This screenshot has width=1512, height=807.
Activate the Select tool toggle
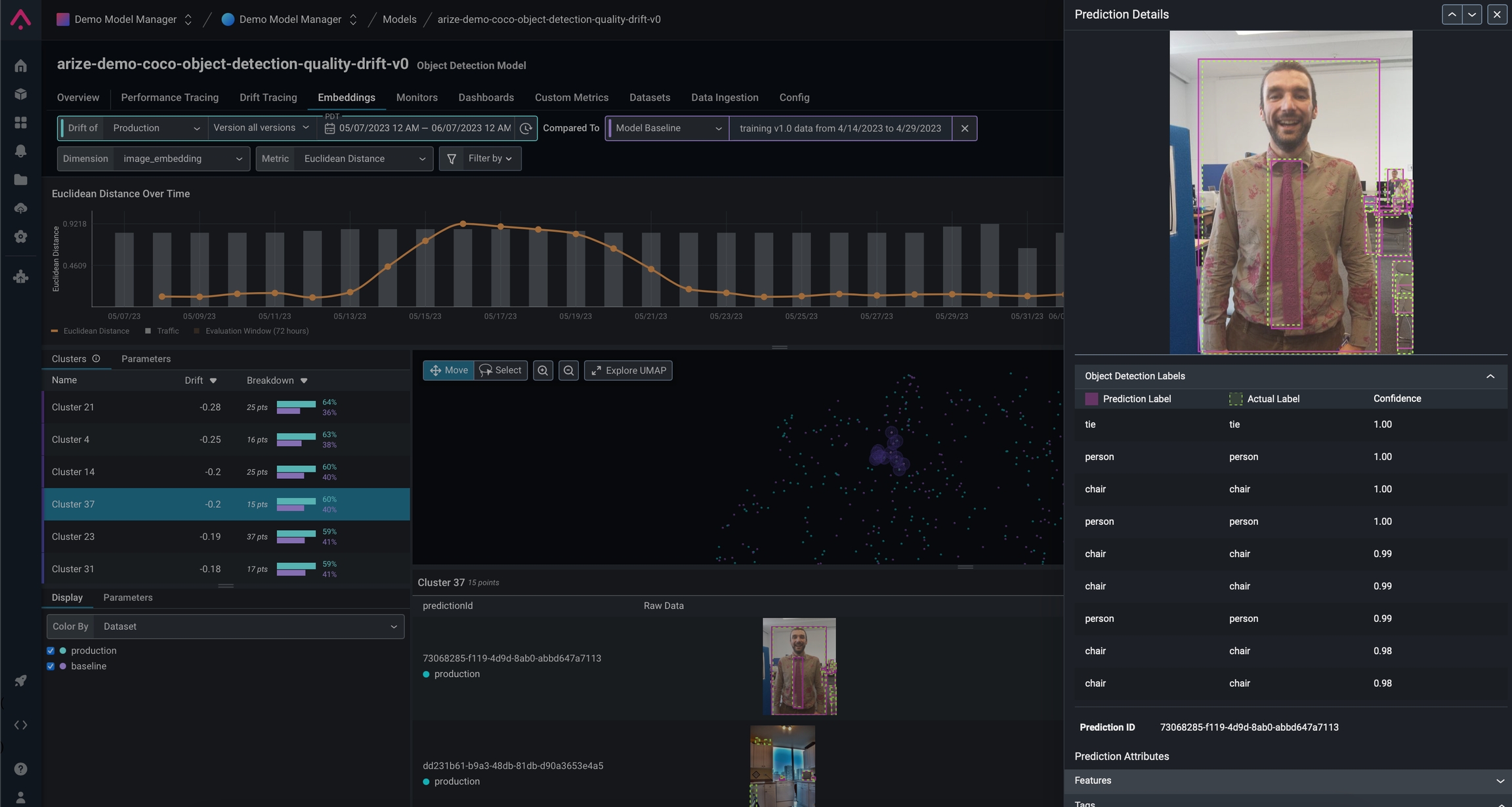501,371
